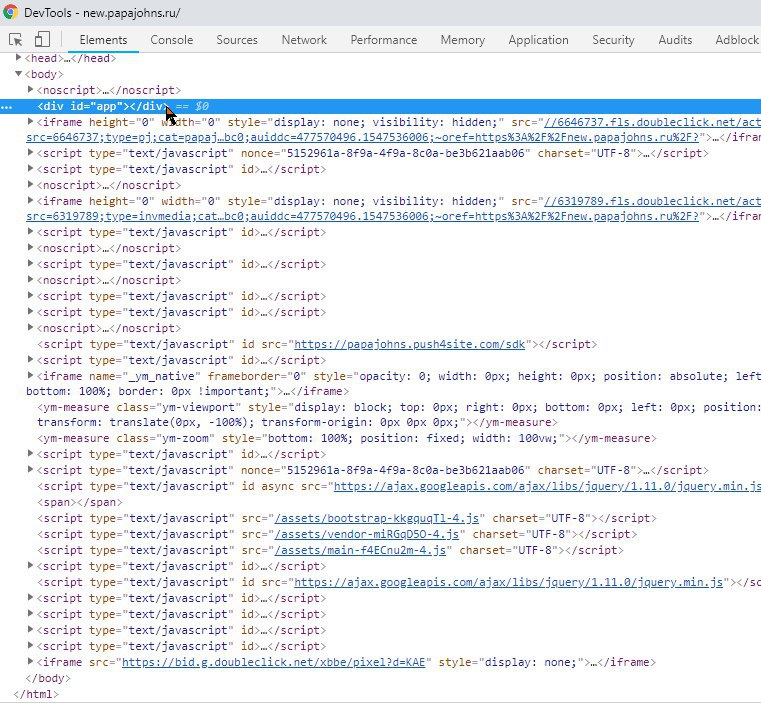Select the empty span element row

80,502
